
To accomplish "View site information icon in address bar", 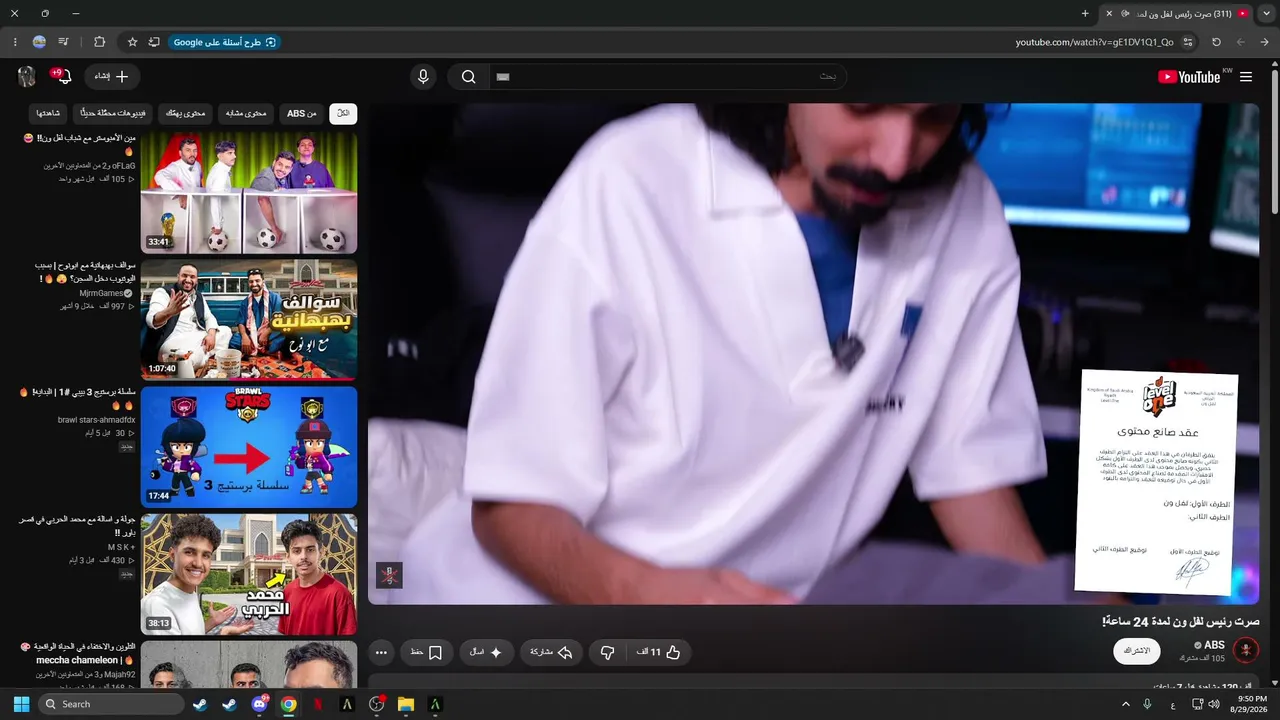I will 1188,42.
